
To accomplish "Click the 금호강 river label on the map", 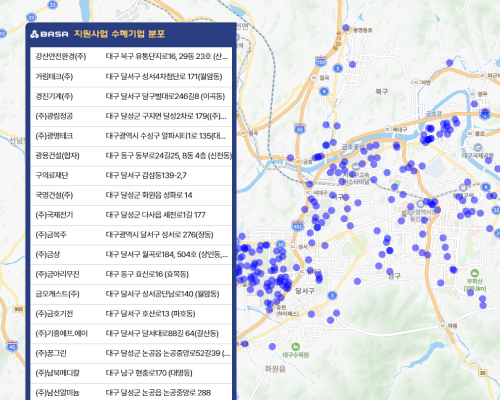I will [434, 114].
